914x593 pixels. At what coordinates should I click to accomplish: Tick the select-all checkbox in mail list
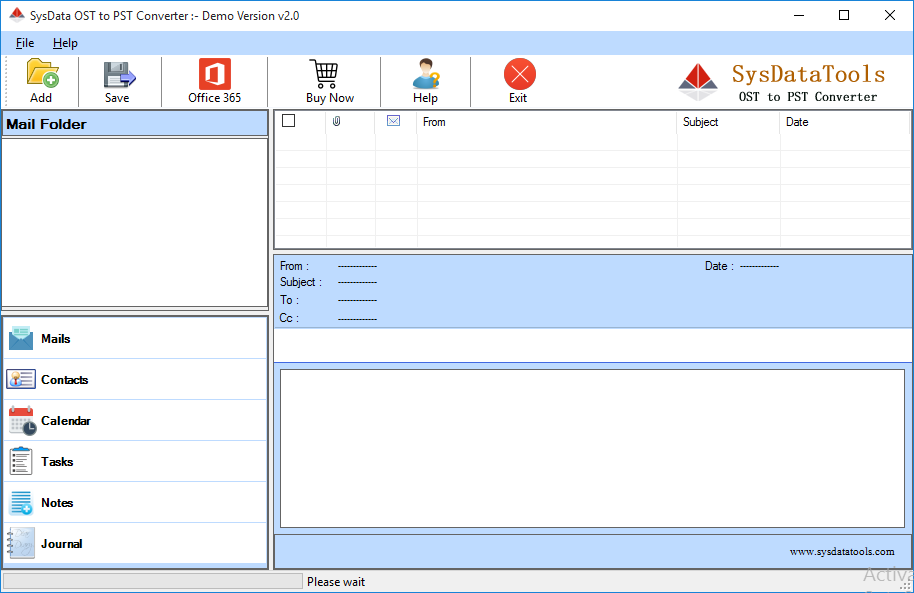[x=289, y=121]
